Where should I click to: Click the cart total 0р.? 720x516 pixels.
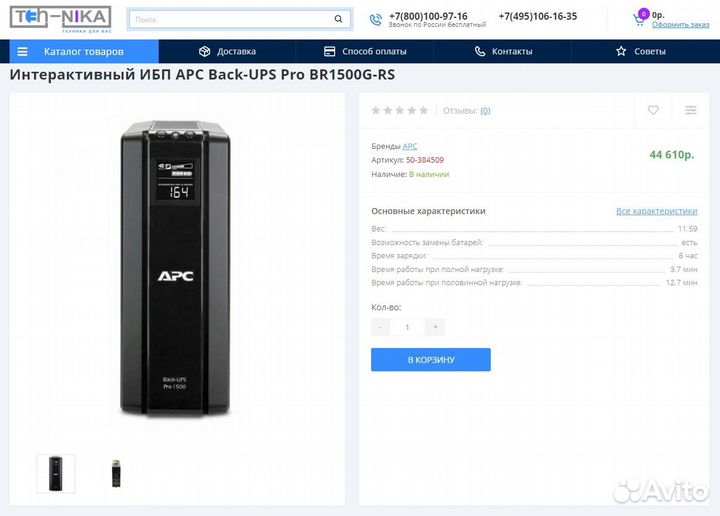pos(658,15)
